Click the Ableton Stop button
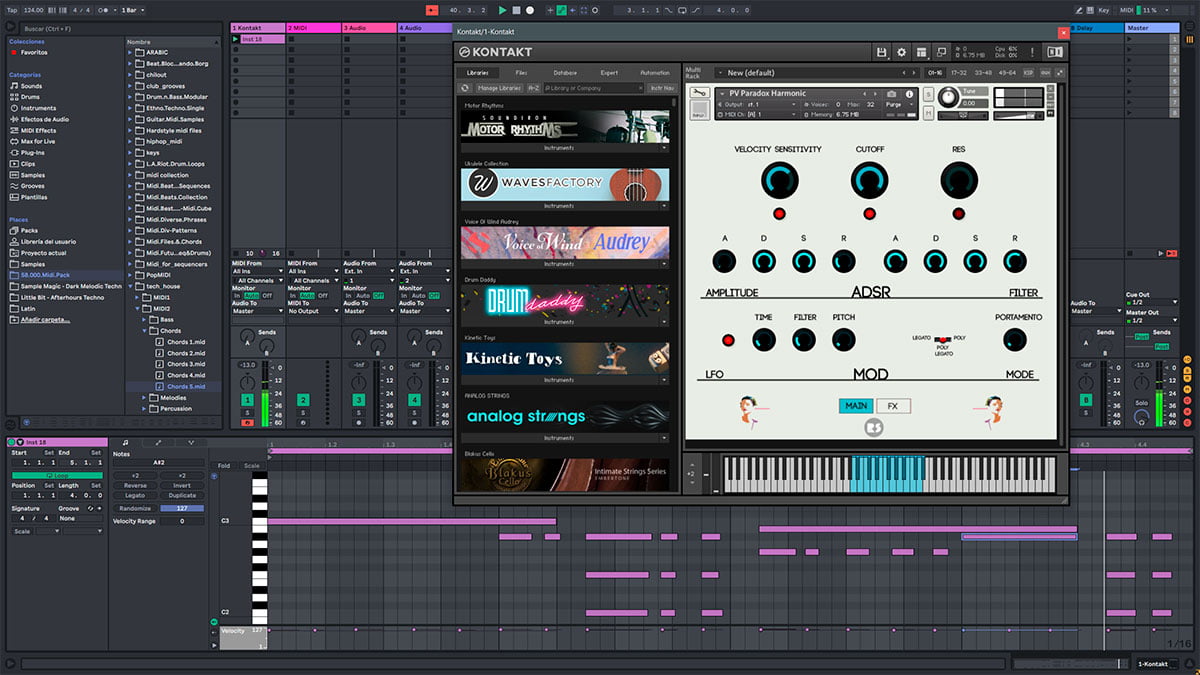The width and height of the screenshot is (1200, 675). tap(516, 10)
